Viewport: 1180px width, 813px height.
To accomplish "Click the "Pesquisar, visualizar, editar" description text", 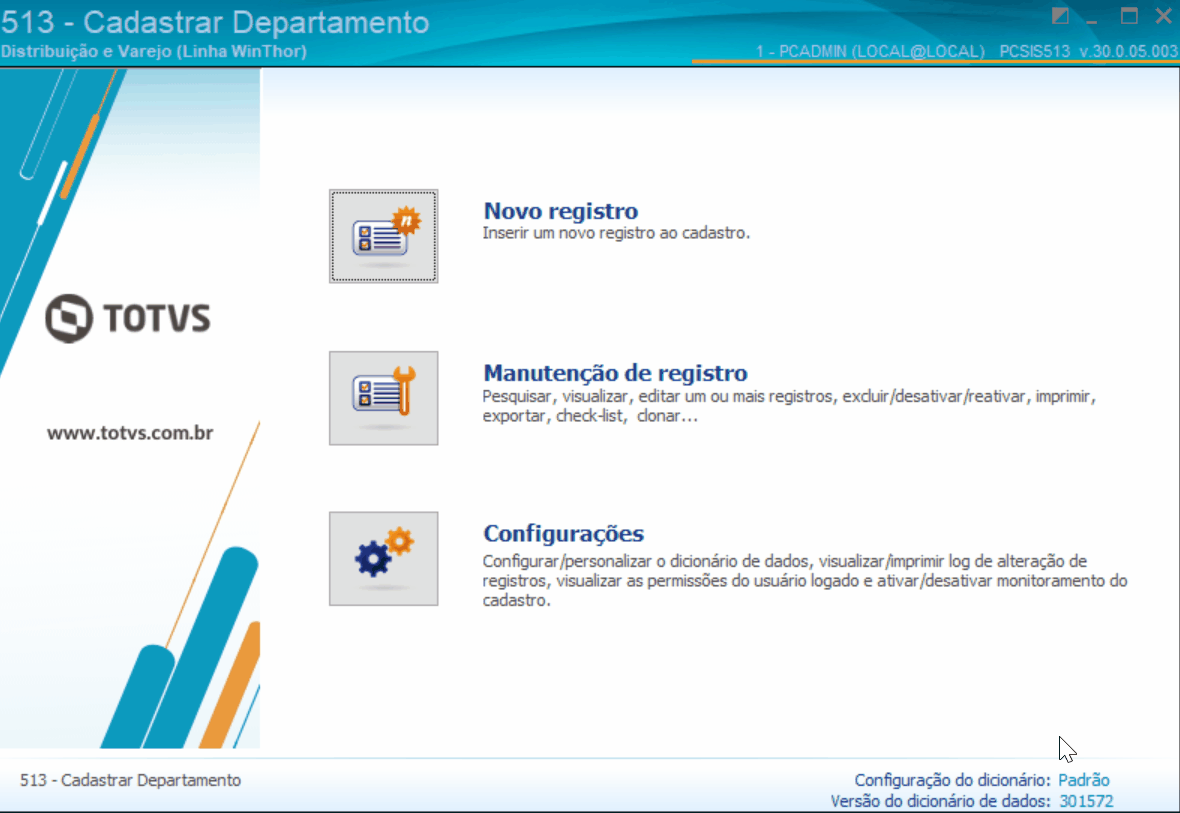I will tap(789, 406).
